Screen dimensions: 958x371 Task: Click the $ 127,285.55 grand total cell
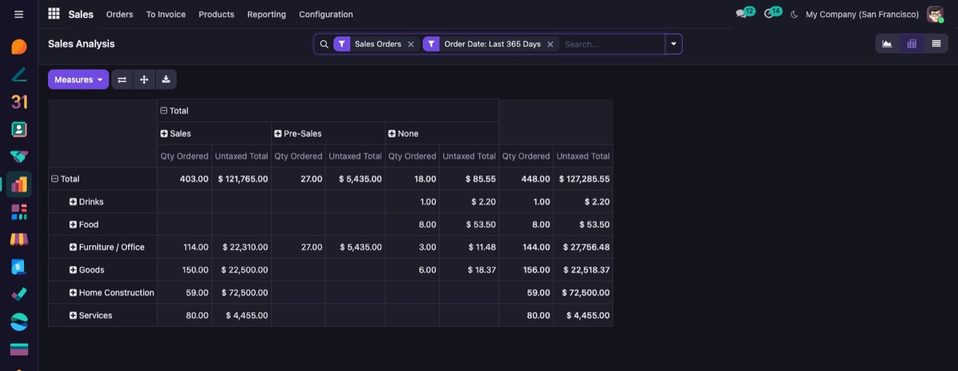click(x=583, y=179)
